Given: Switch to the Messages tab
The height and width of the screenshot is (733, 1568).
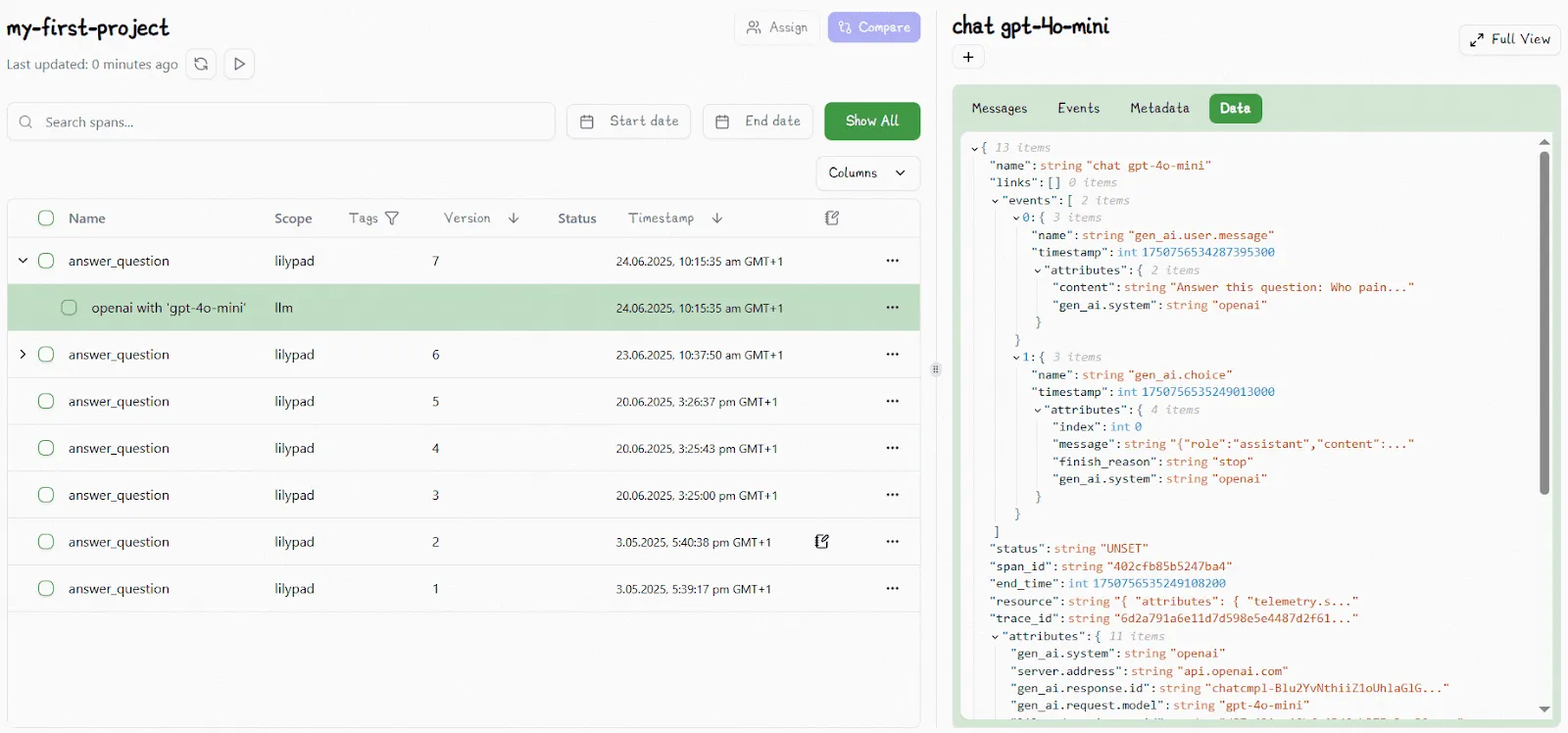Looking at the screenshot, I should click(1000, 108).
